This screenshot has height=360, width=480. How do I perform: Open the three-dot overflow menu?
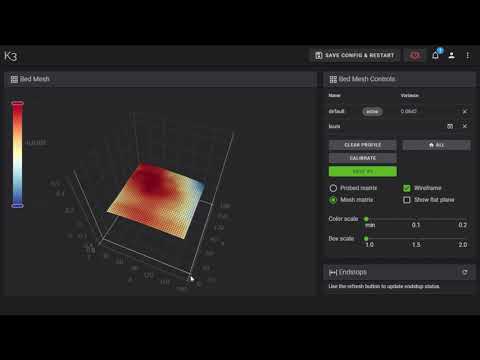tap(468, 55)
